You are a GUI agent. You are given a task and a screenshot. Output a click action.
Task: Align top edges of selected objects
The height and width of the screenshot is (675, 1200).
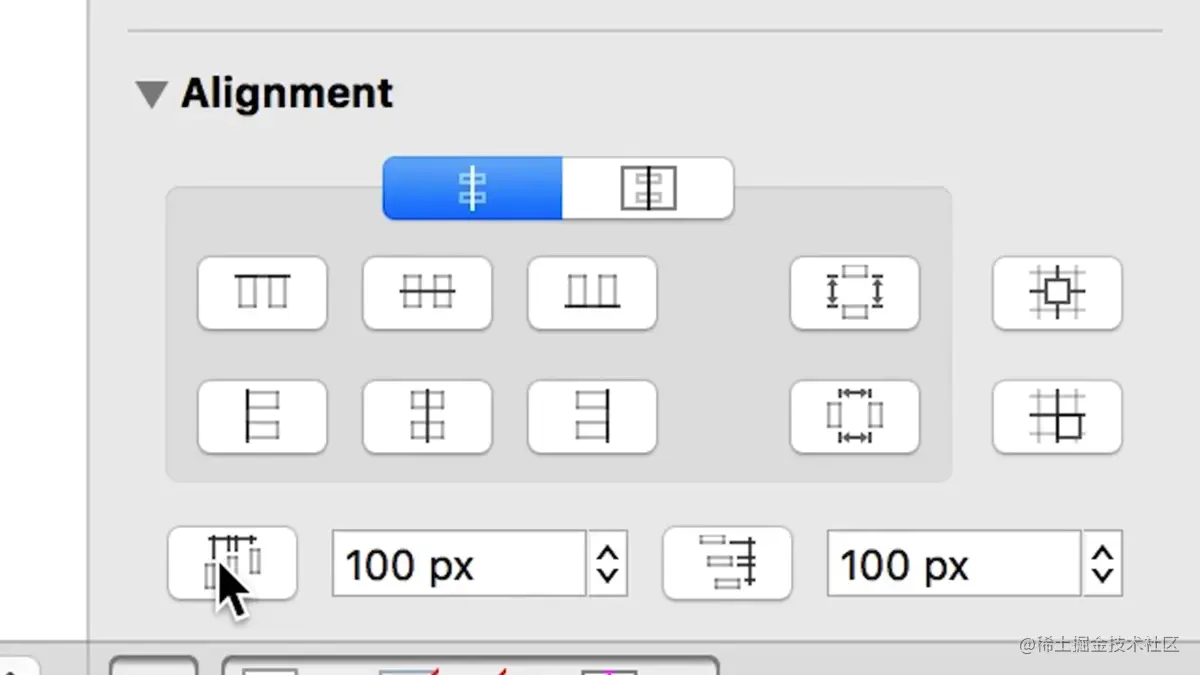coord(262,293)
